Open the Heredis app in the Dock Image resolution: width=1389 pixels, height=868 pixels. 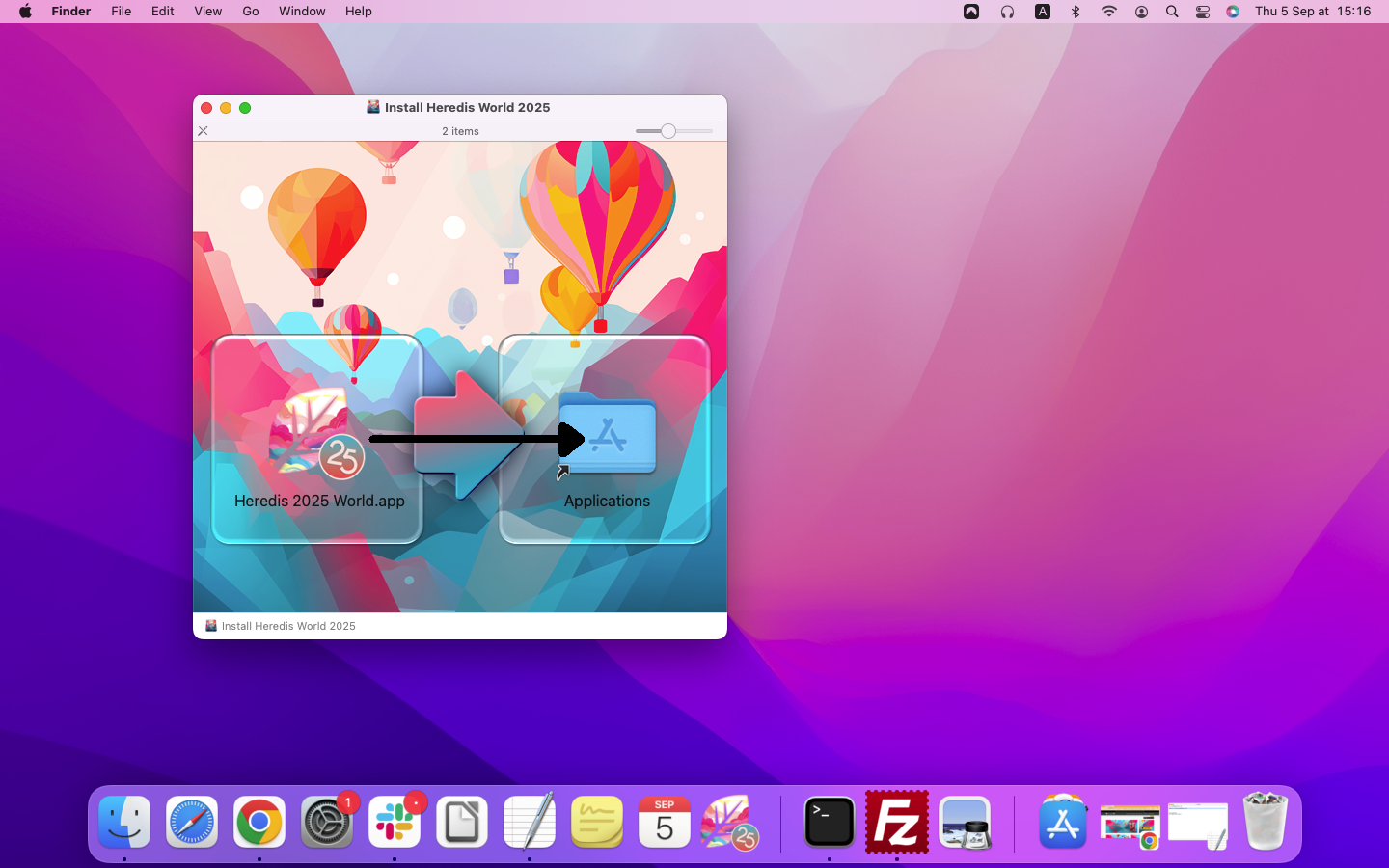point(730,823)
